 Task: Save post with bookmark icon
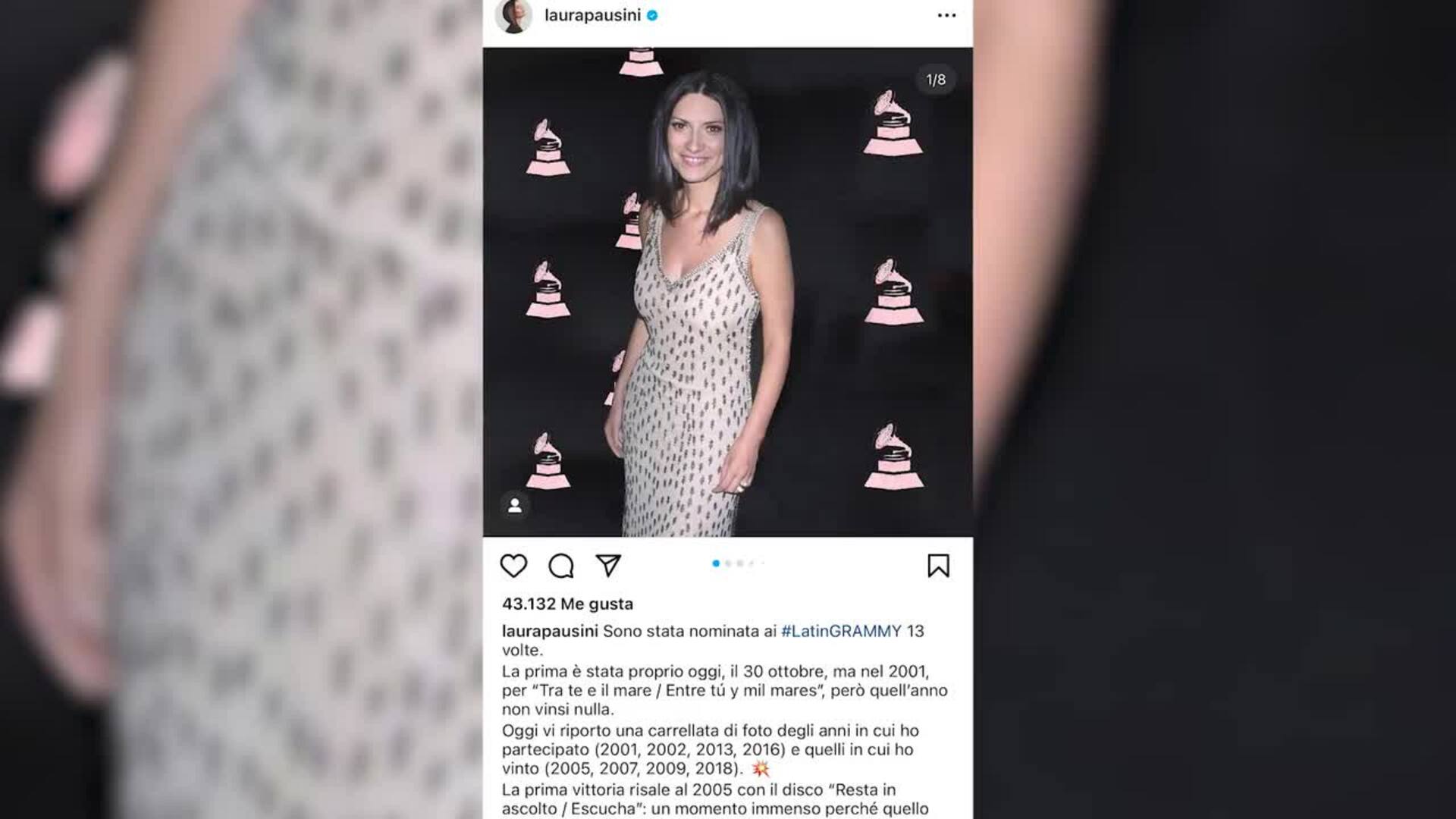(x=938, y=566)
